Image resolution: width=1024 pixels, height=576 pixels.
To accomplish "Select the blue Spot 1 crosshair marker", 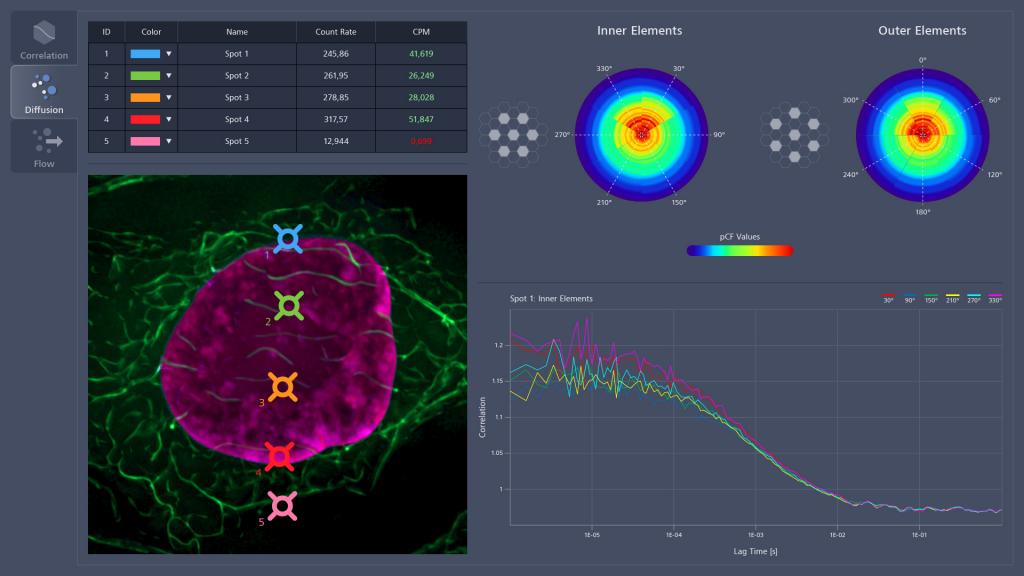I will [288, 239].
